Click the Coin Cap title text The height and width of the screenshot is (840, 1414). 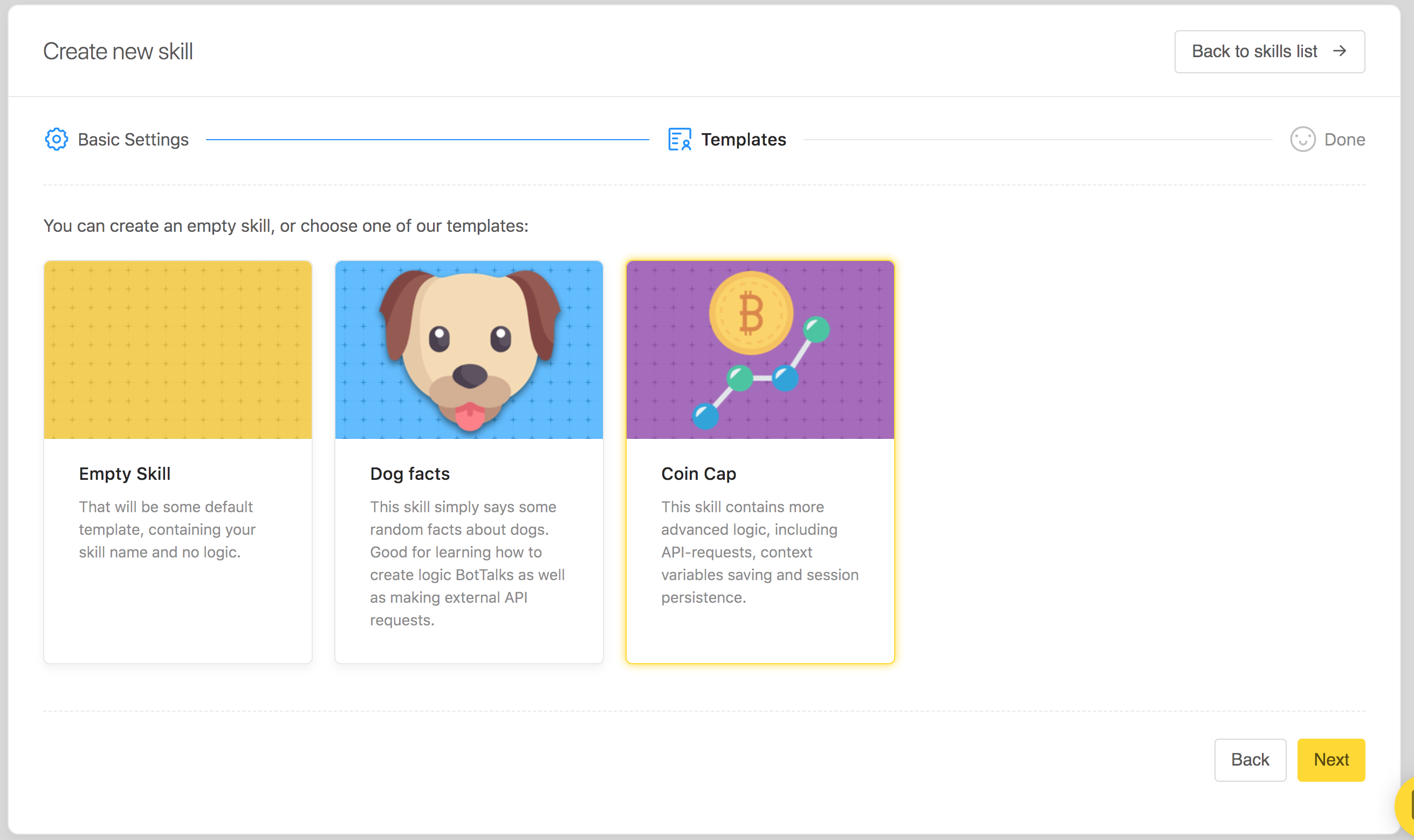(x=698, y=474)
